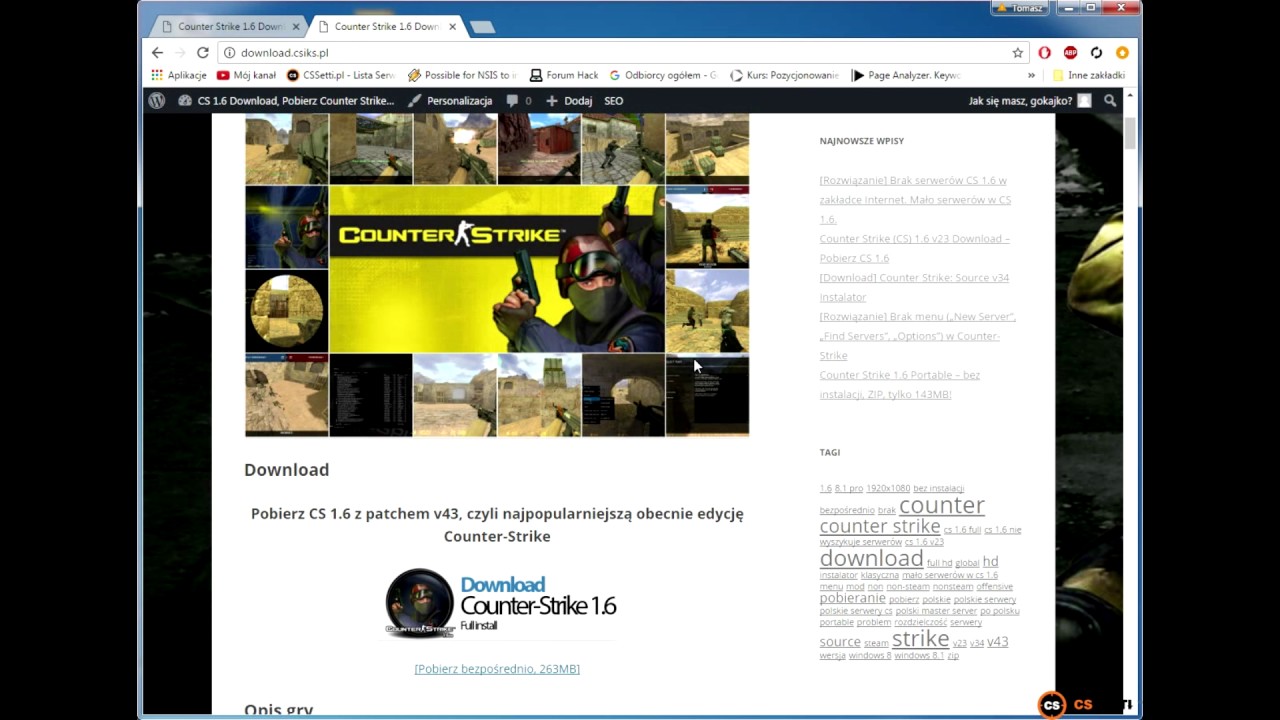
Task: Open the CSSetti.pl bookmark
Action: click(x=341, y=75)
